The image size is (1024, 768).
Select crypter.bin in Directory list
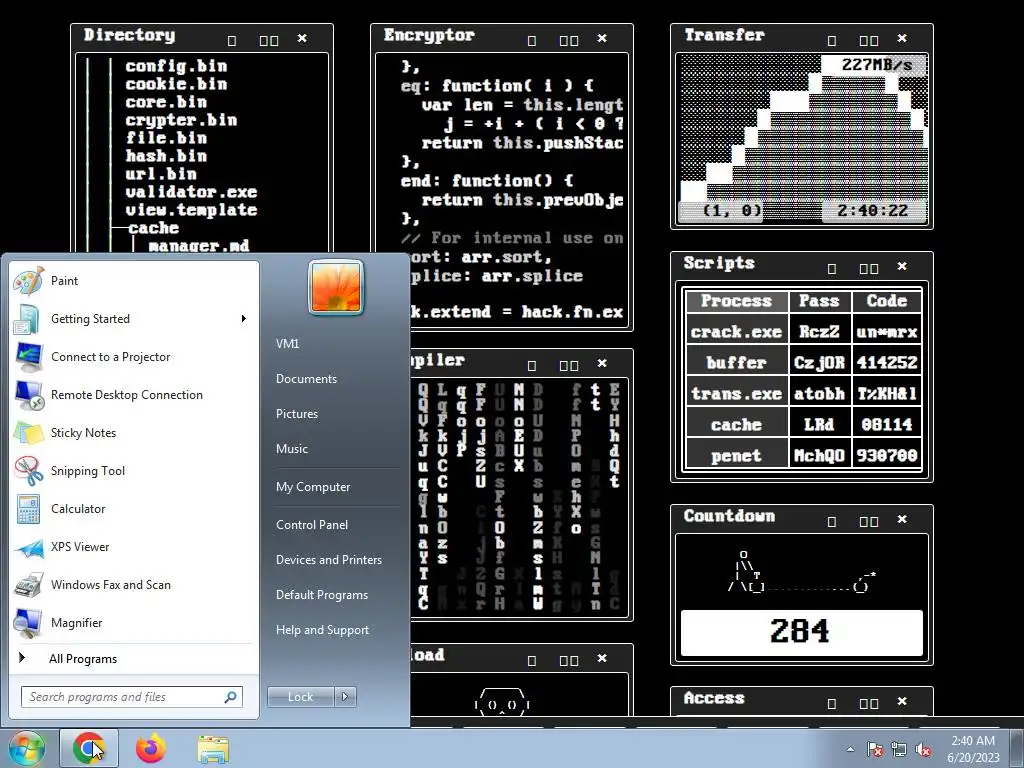[x=181, y=120]
